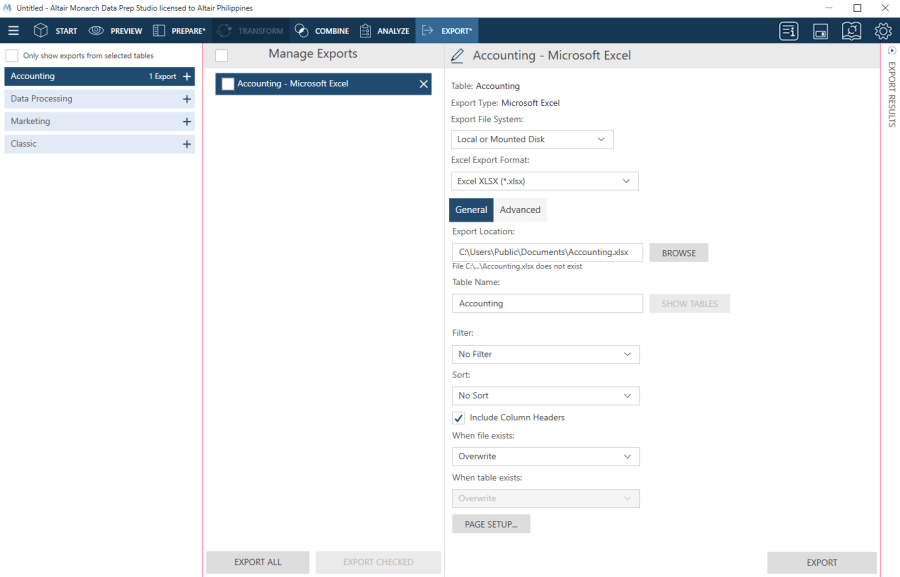Expand the Filter dropdown
Screen dimensions: 900x577
(545, 354)
